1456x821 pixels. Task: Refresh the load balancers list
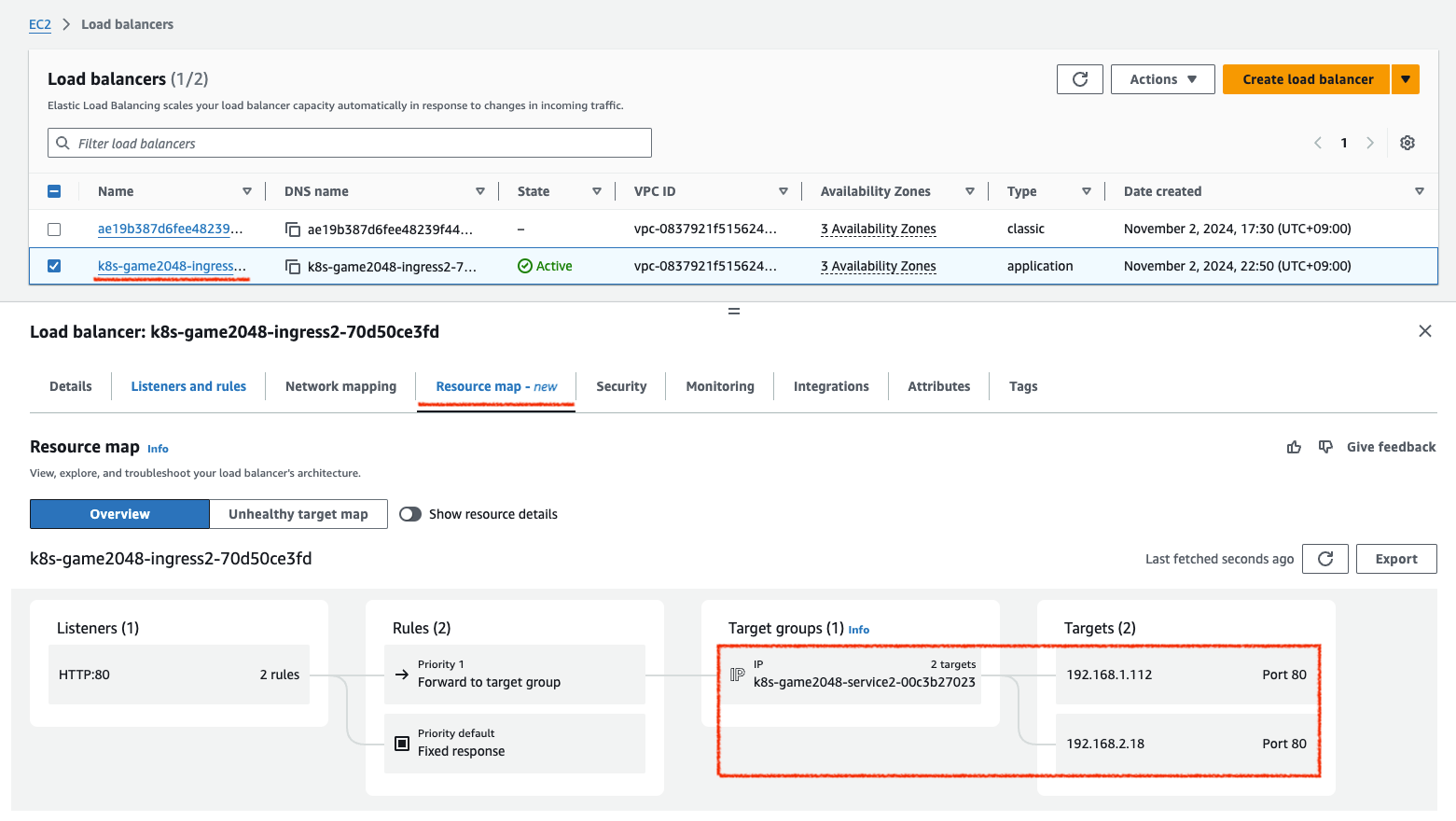pos(1080,79)
